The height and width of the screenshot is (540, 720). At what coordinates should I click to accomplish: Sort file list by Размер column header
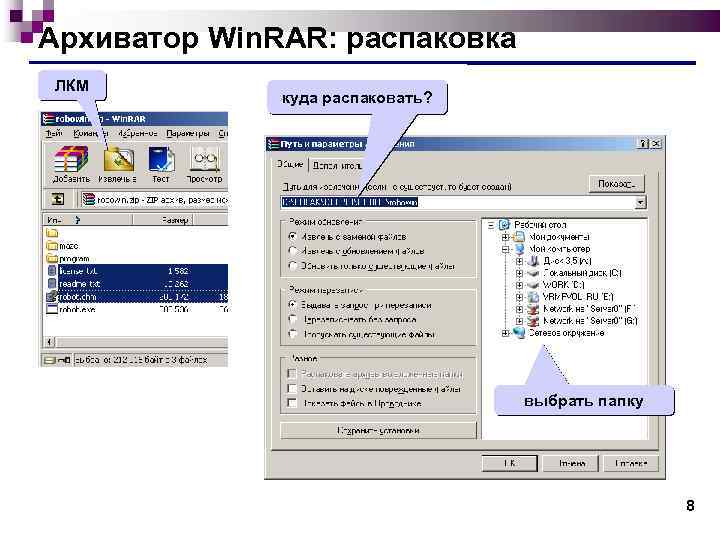pyautogui.click(x=163, y=220)
